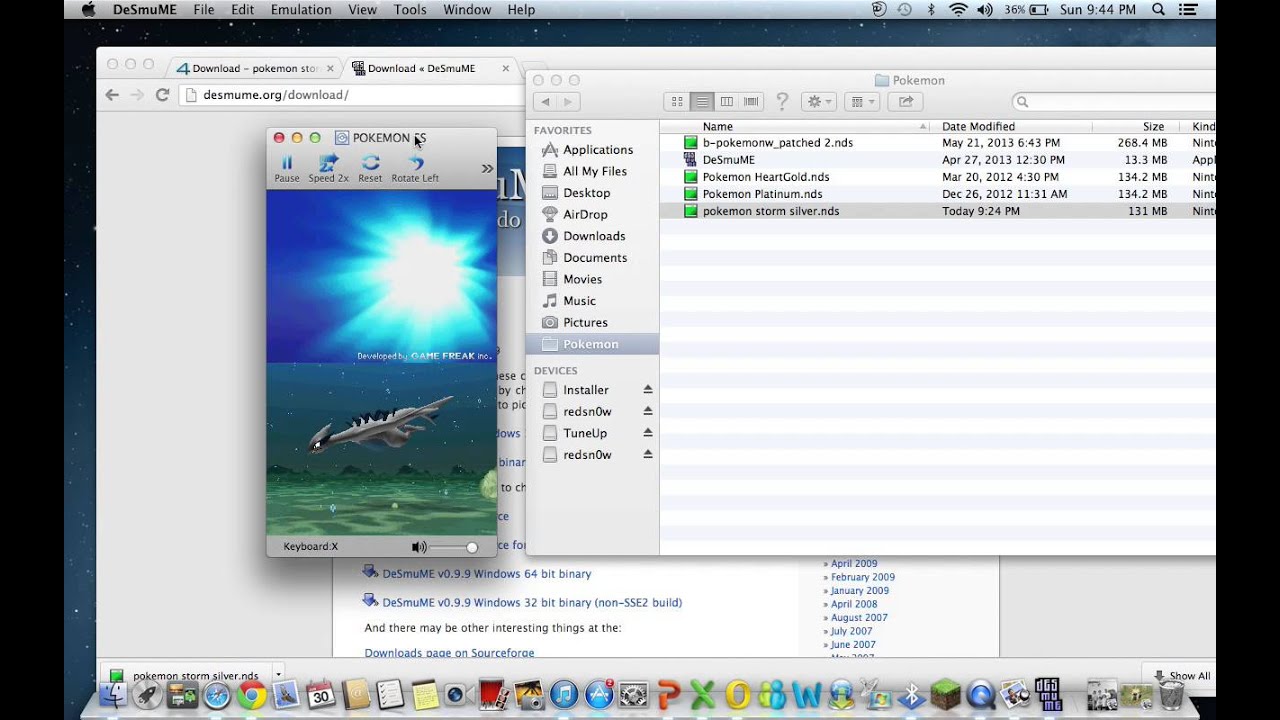The height and width of the screenshot is (720, 1280).
Task: Select the Pokemon folder in sidebar
Action: (592, 344)
